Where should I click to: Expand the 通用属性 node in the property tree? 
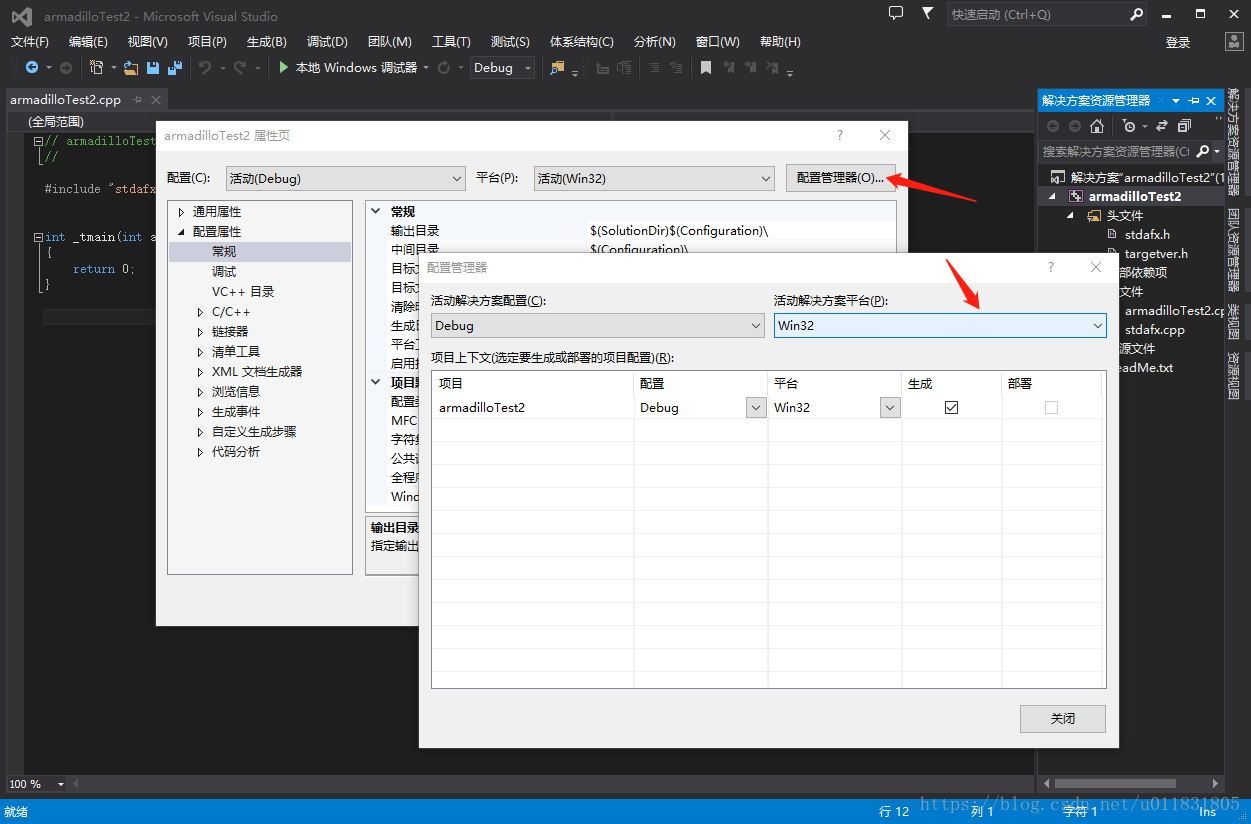tap(181, 212)
